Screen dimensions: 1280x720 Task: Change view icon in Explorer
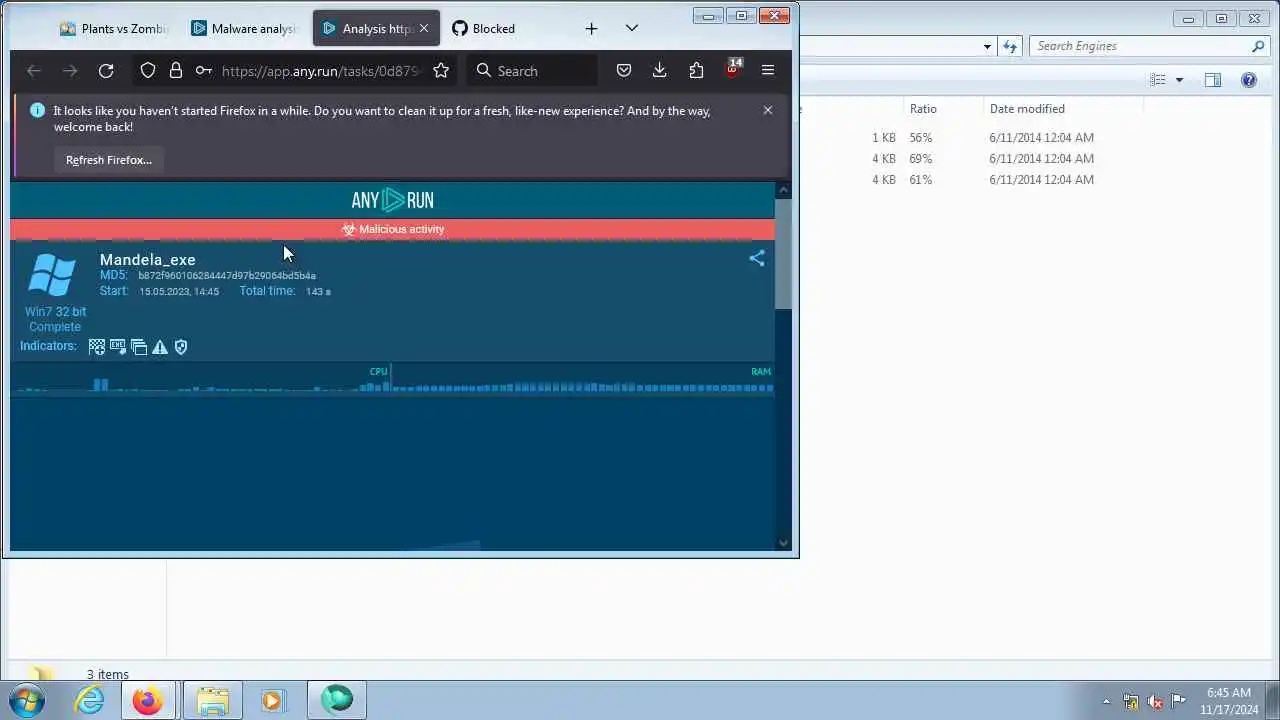point(1158,80)
